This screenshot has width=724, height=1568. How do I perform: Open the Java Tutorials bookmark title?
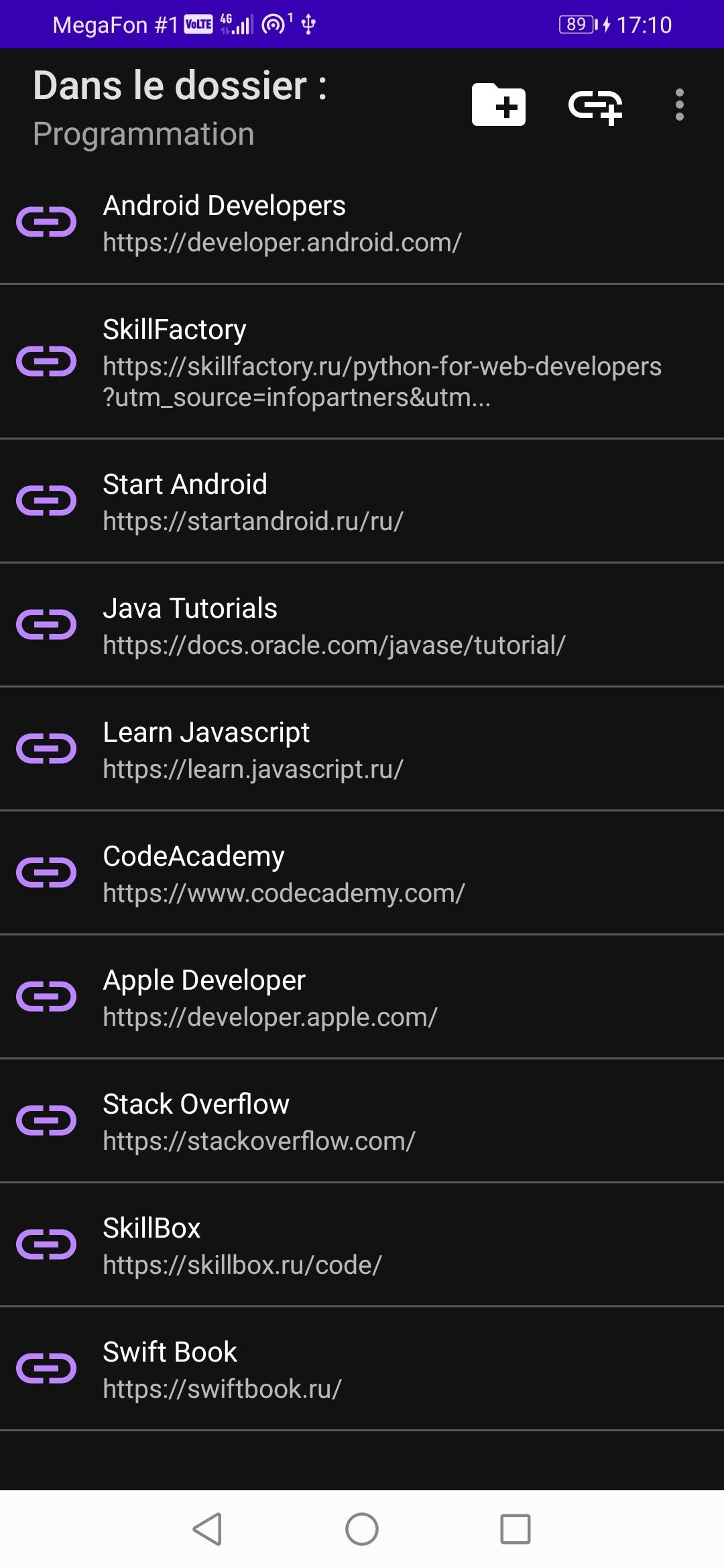(190, 608)
